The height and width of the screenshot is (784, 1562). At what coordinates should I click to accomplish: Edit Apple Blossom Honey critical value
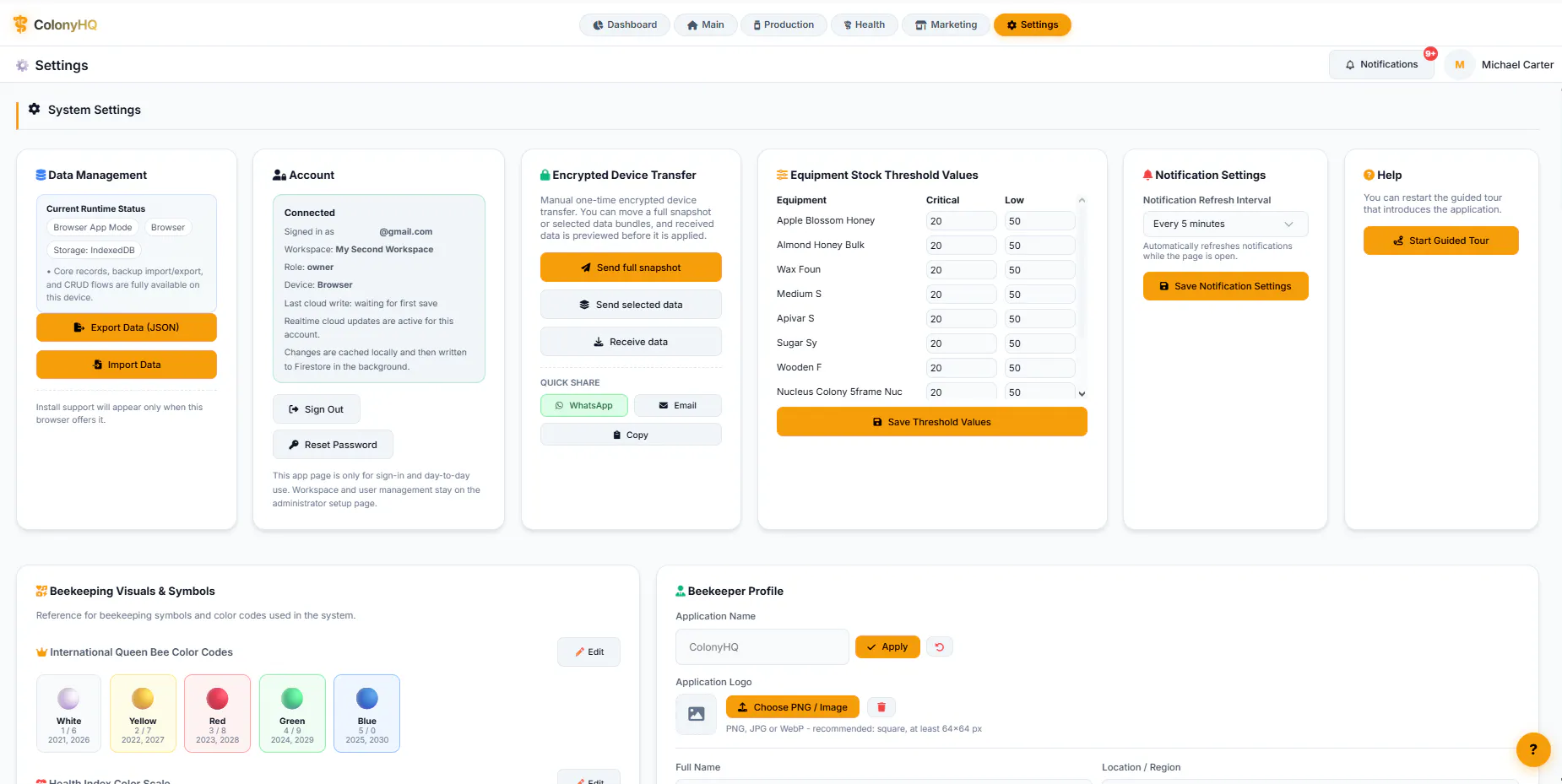961,221
